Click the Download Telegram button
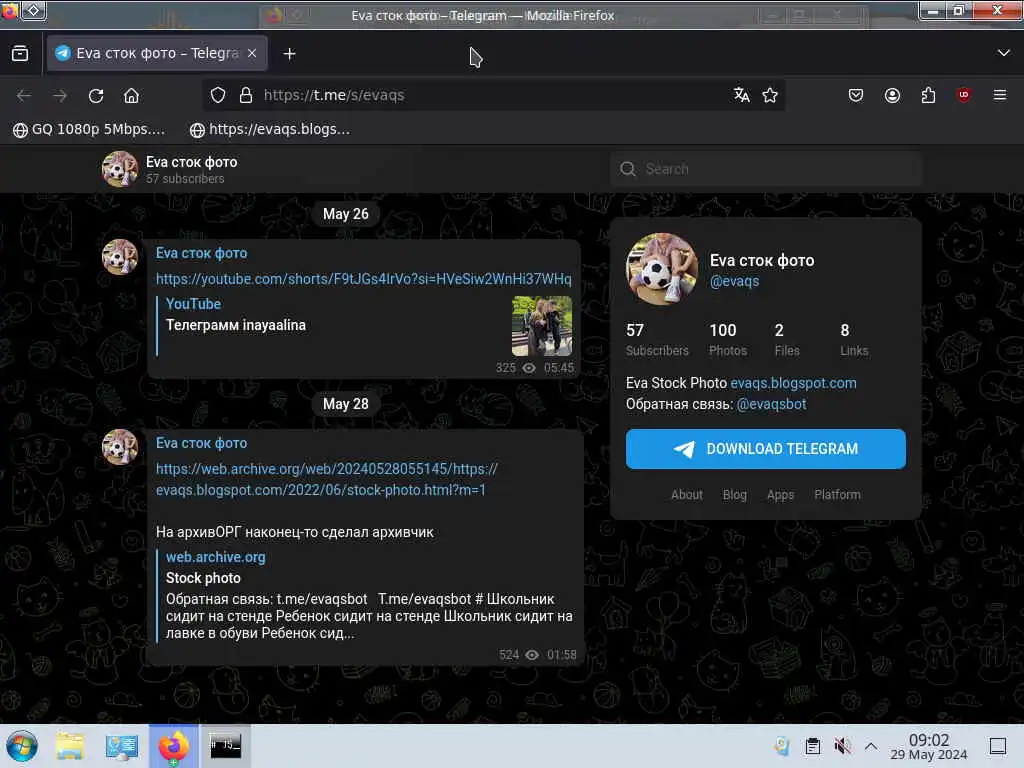Viewport: 1024px width, 768px height. tap(765, 449)
